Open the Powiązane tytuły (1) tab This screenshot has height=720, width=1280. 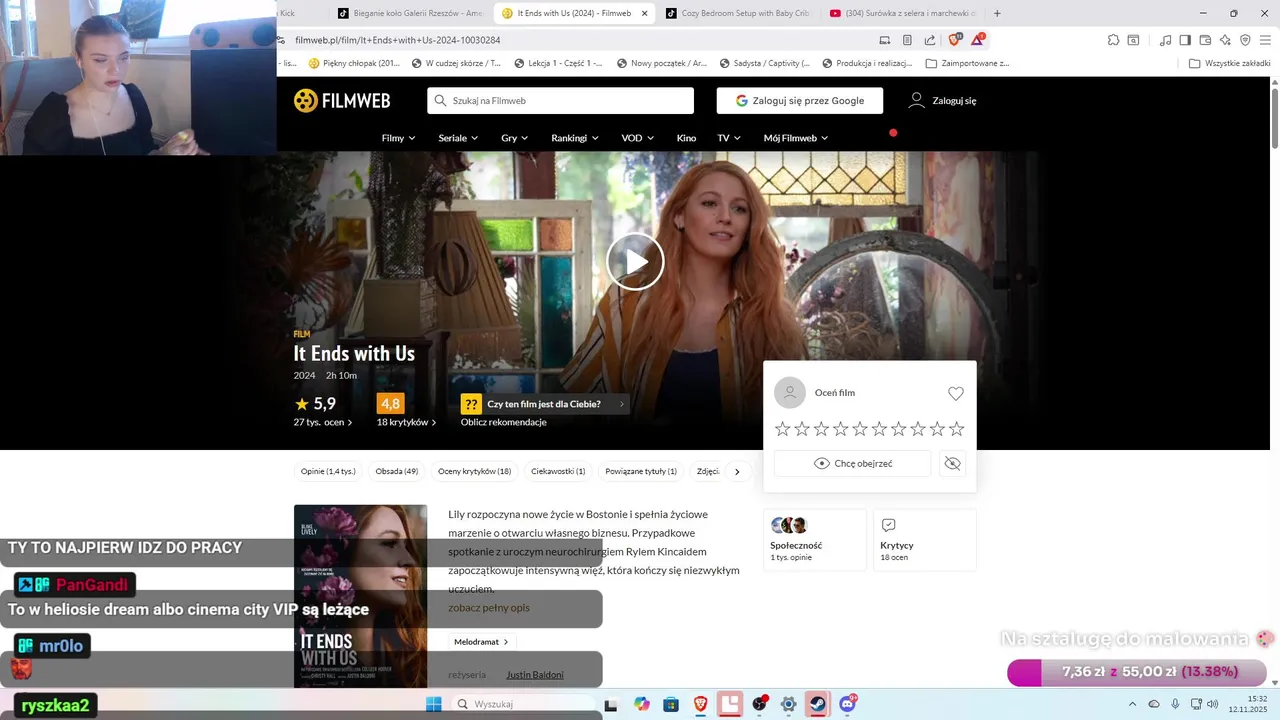pos(641,471)
